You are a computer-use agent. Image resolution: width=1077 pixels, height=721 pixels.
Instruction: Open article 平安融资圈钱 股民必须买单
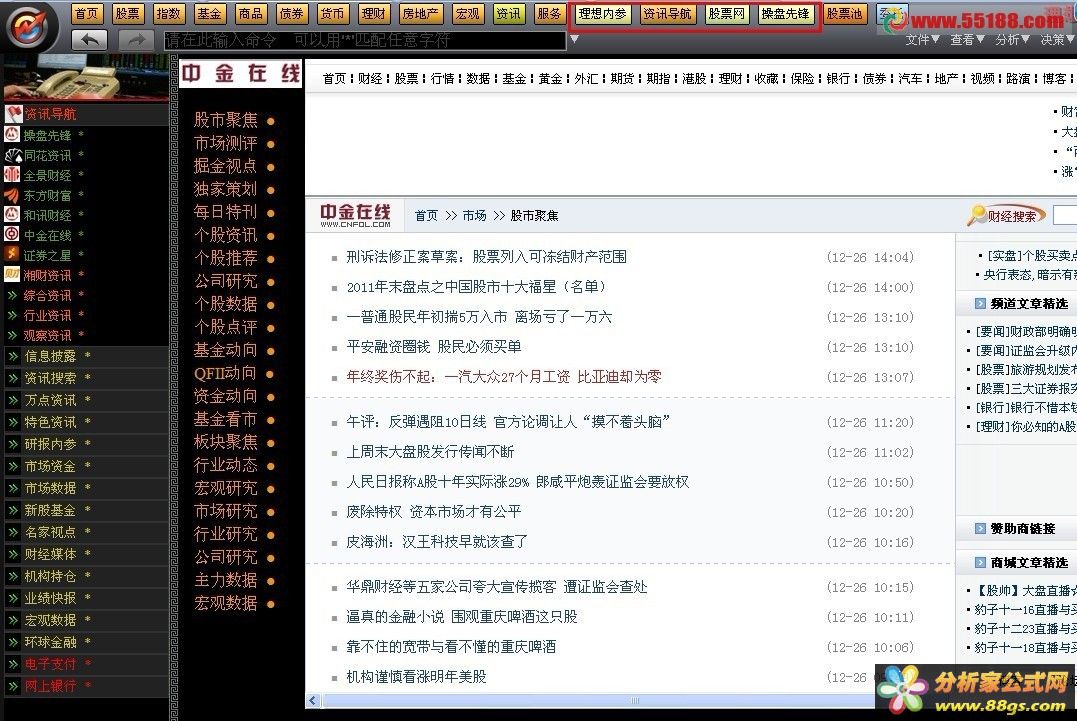click(433, 347)
